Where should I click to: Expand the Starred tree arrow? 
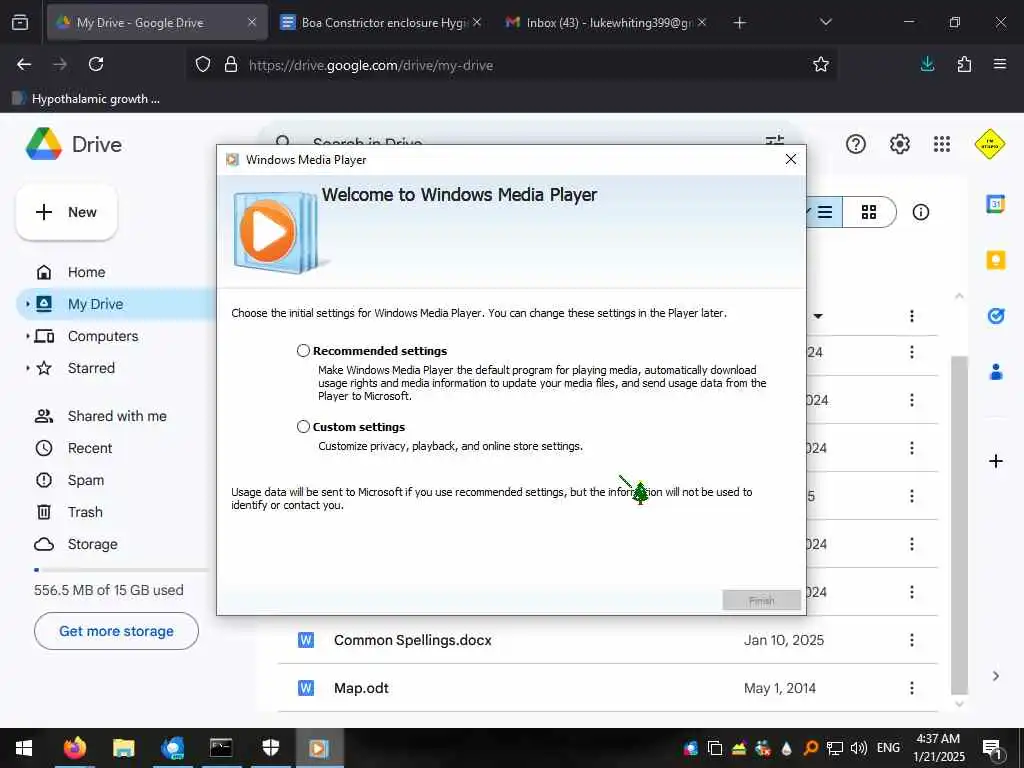(x=27, y=368)
